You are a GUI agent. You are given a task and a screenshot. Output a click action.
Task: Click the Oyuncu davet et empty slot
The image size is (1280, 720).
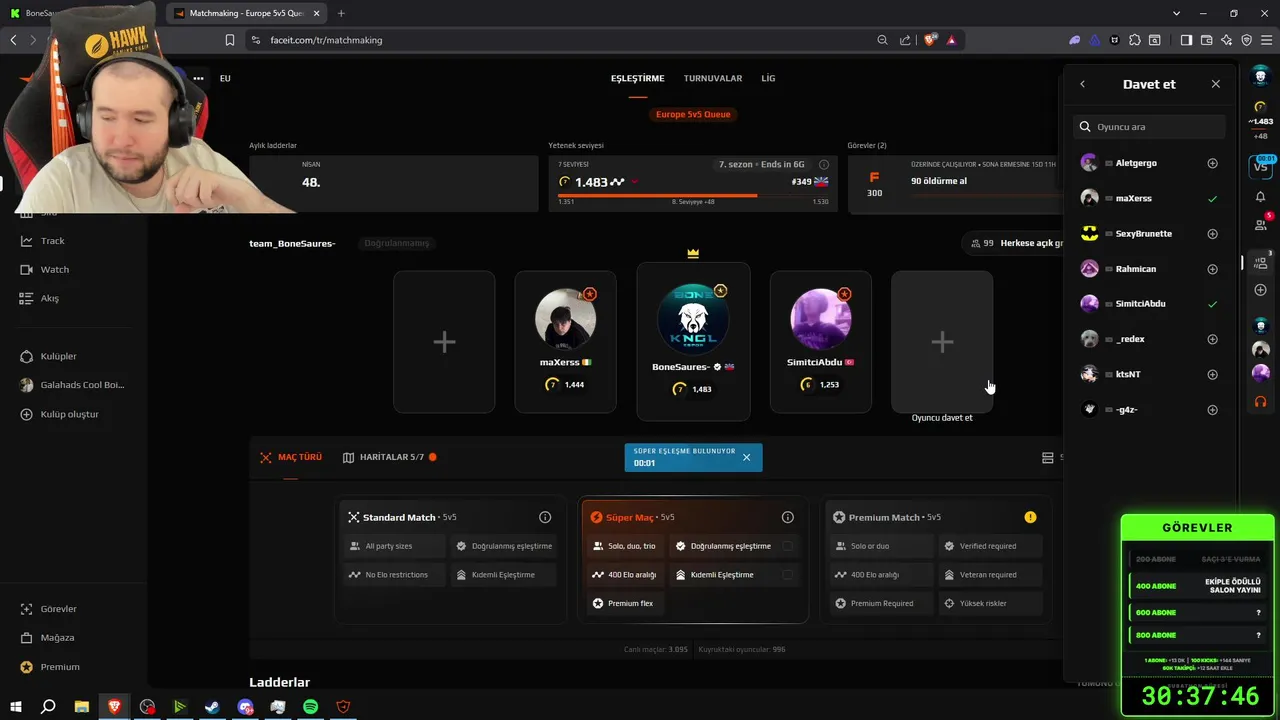coord(942,342)
